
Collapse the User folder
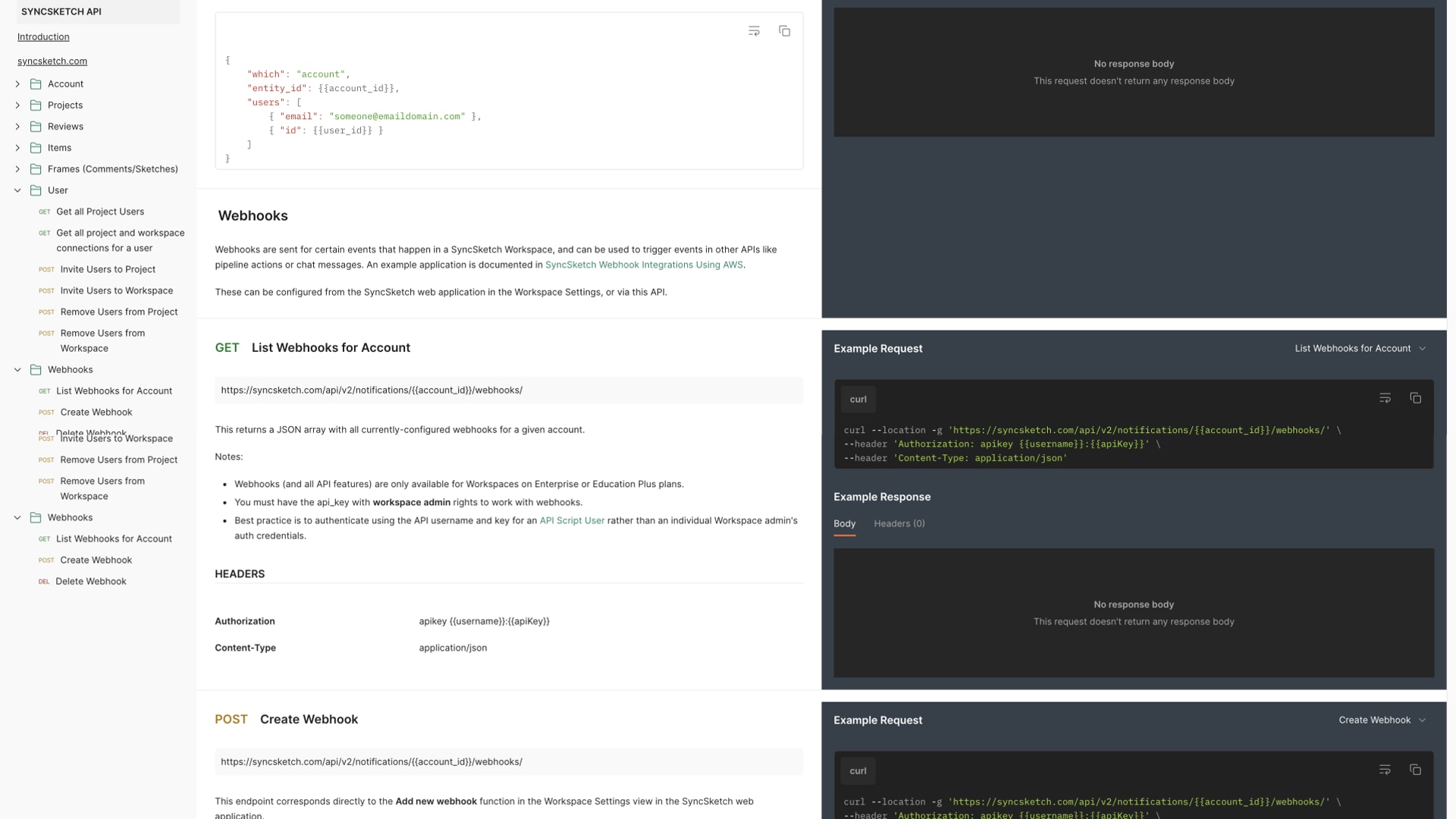pyautogui.click(x=17, y=190)
